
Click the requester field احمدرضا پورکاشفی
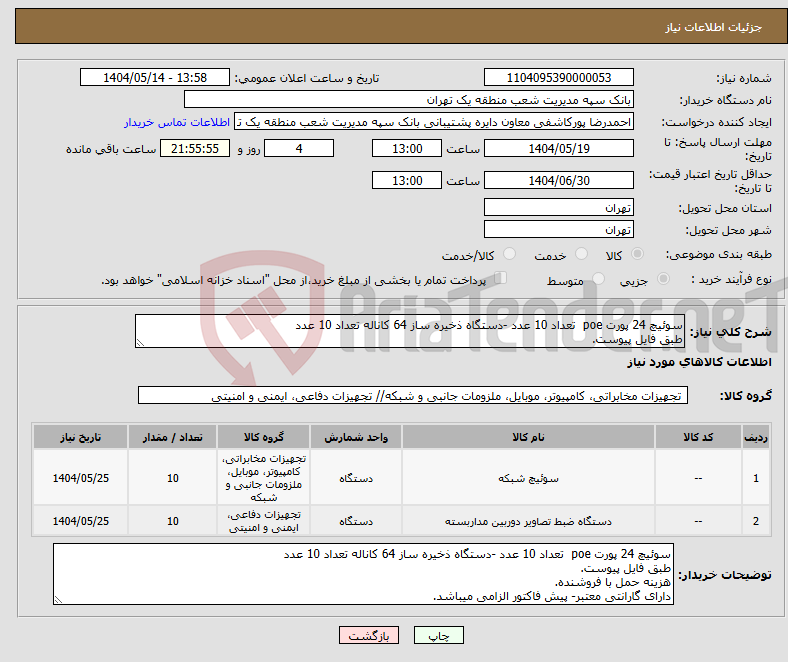434,122
